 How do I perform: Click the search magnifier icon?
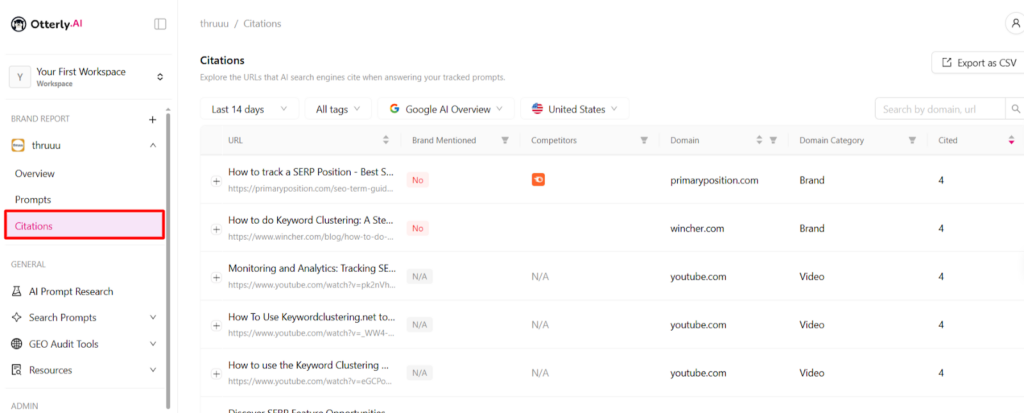coord(1015,109)
